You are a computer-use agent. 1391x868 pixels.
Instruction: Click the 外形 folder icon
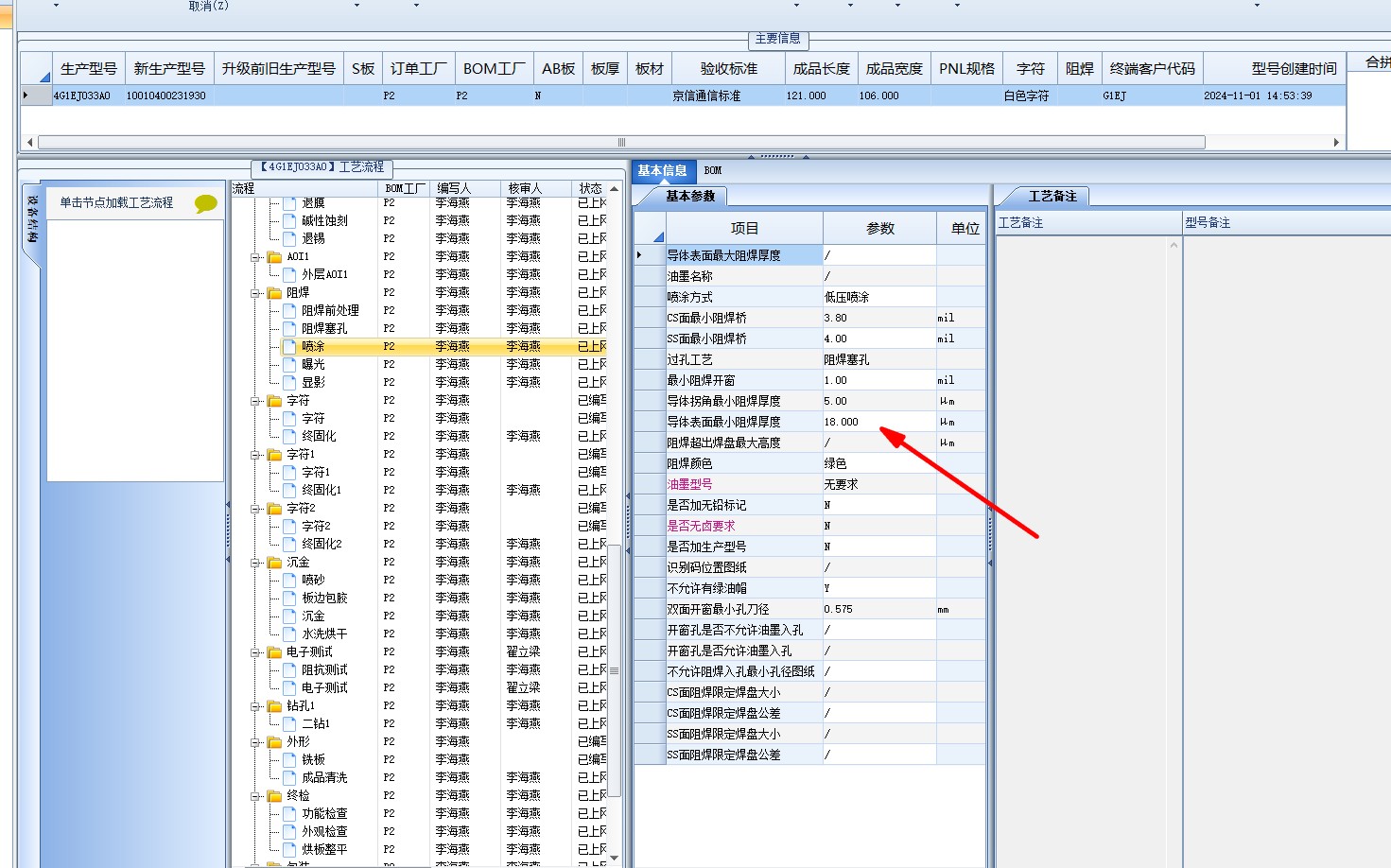[x=274, y=742]
